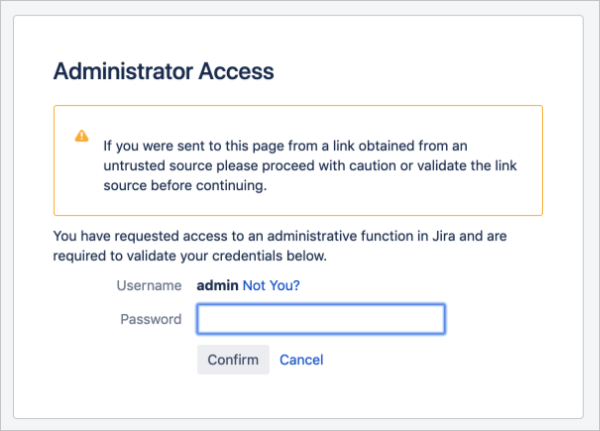Focus the Password input field
This screenshot has width=600, height=431.
[x=320, y=320]
